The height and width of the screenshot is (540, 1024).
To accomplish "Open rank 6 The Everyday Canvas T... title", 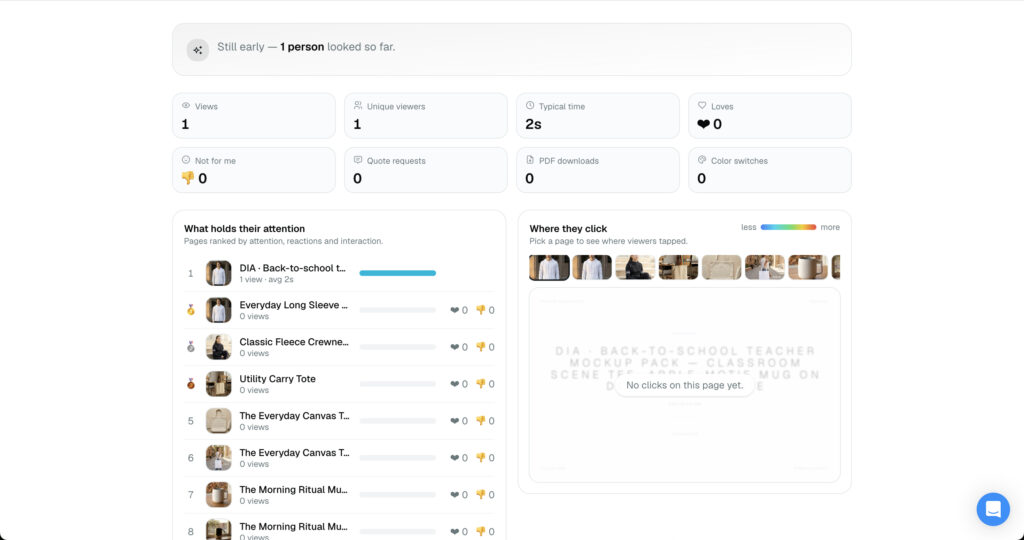I will click(294, 453).
